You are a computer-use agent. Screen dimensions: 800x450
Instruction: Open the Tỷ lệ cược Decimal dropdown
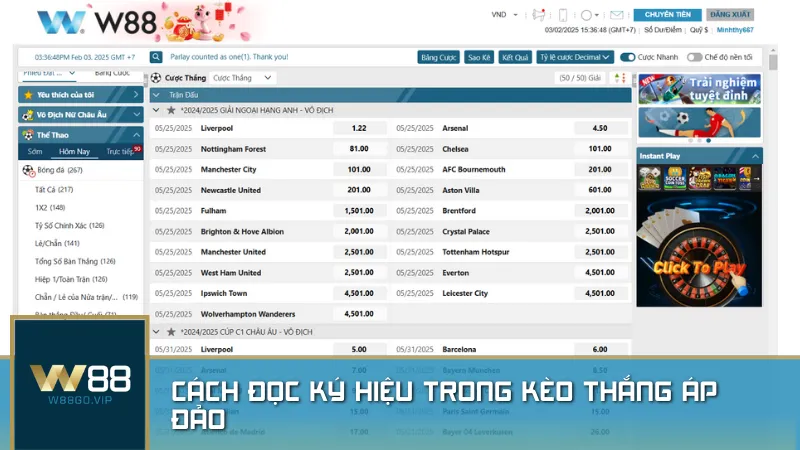574,57
